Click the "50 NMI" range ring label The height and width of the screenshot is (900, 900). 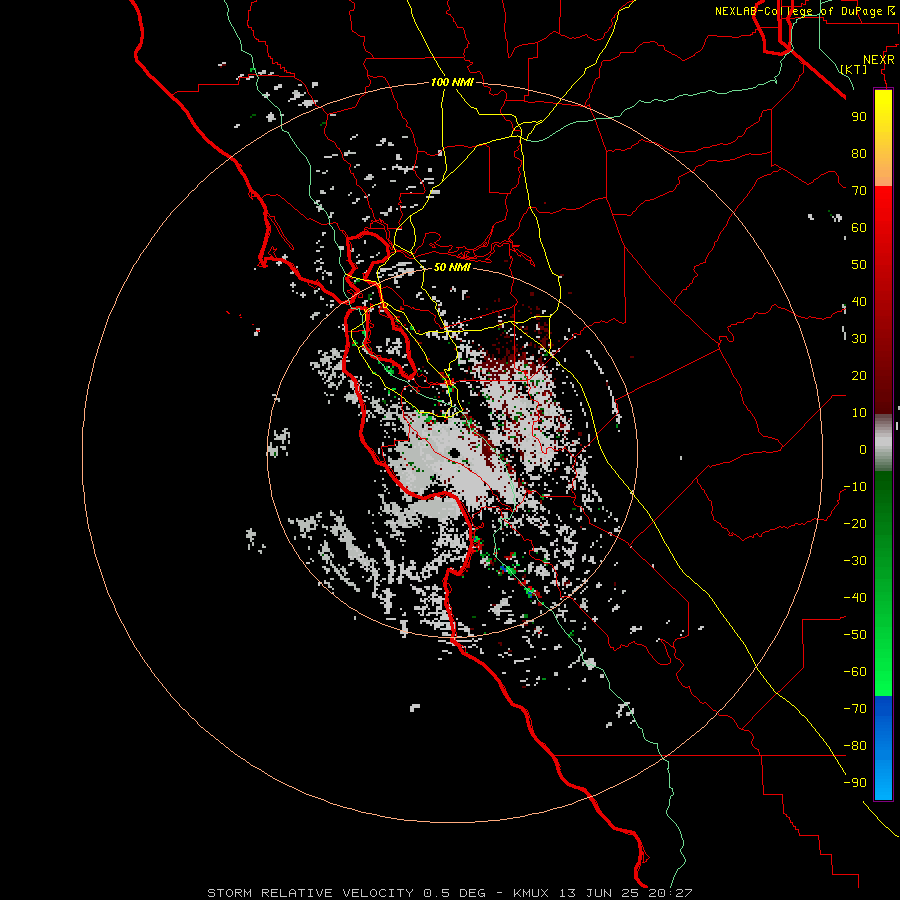click(x=452, y=267)
